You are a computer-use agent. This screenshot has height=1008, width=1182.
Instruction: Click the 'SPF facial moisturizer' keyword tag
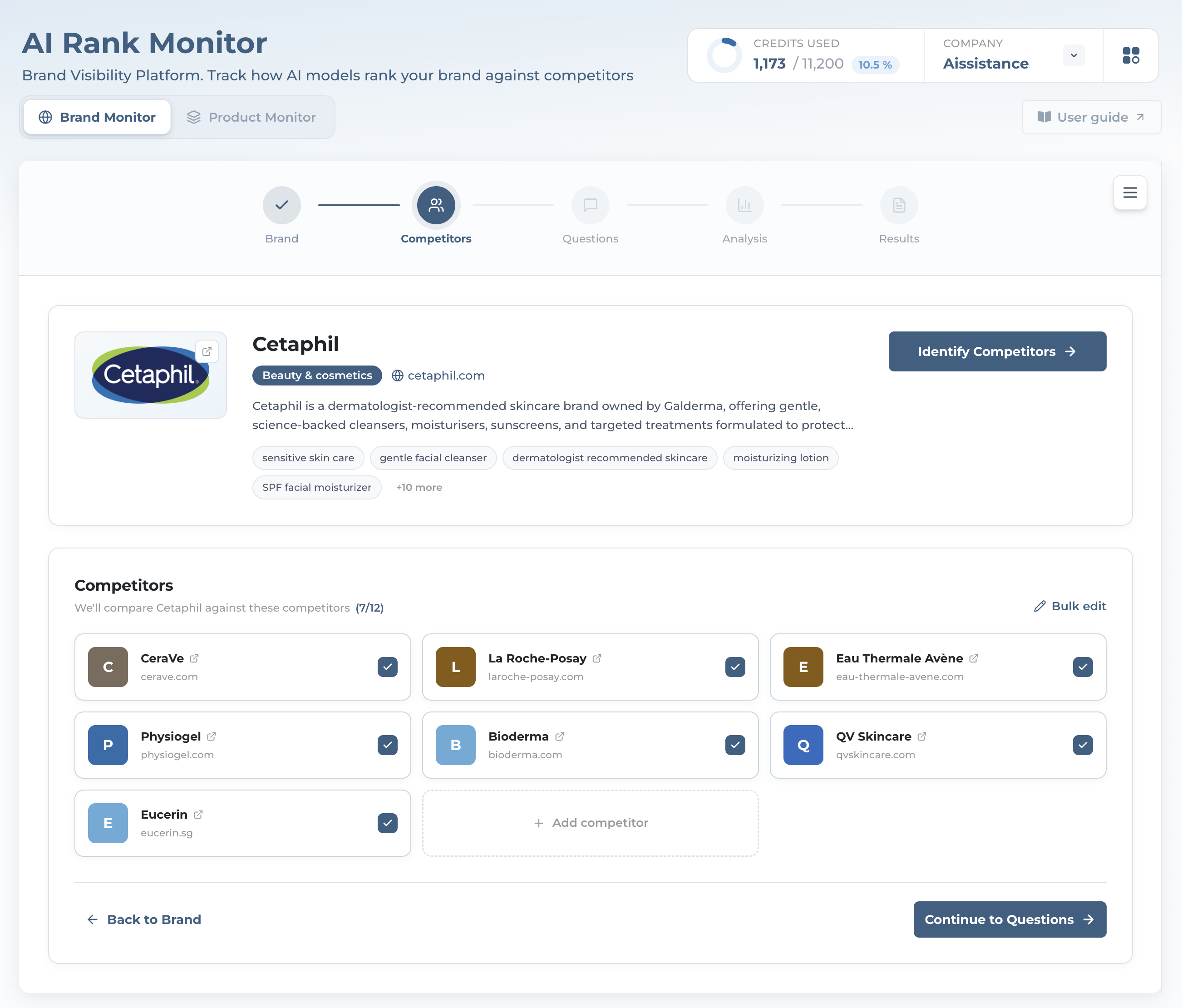point(317,488)
